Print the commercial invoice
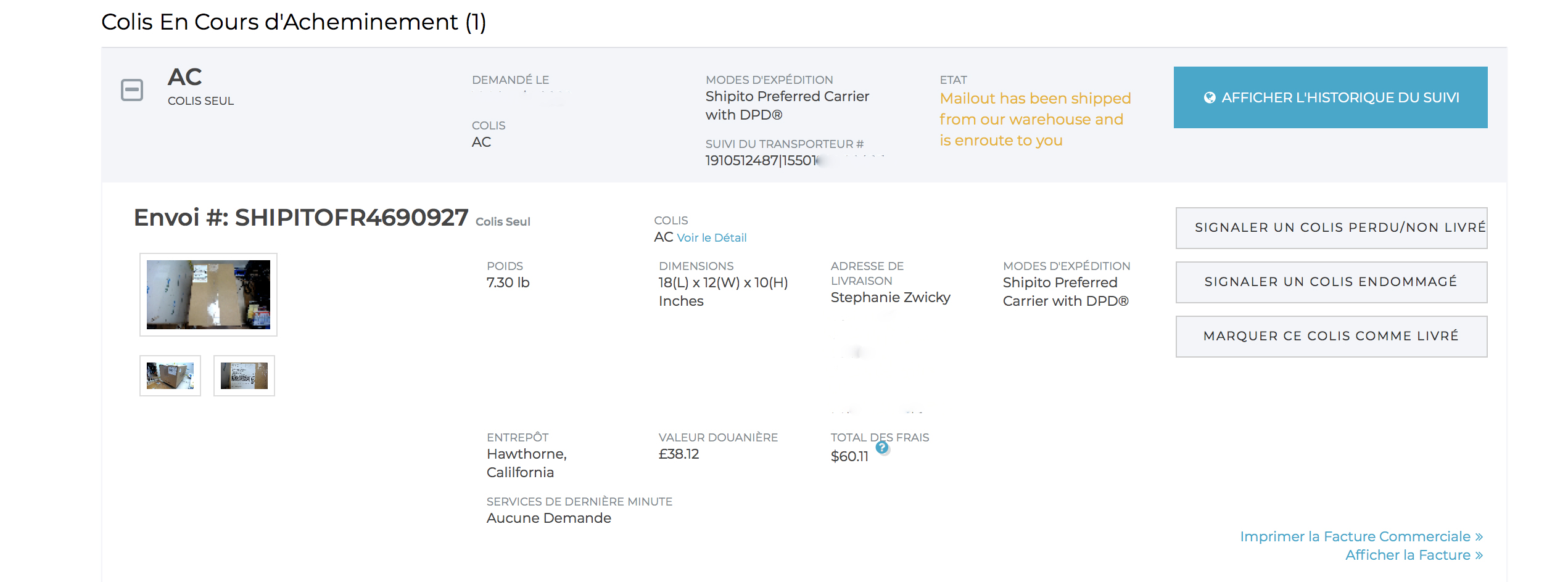 tap(1355, 536)
